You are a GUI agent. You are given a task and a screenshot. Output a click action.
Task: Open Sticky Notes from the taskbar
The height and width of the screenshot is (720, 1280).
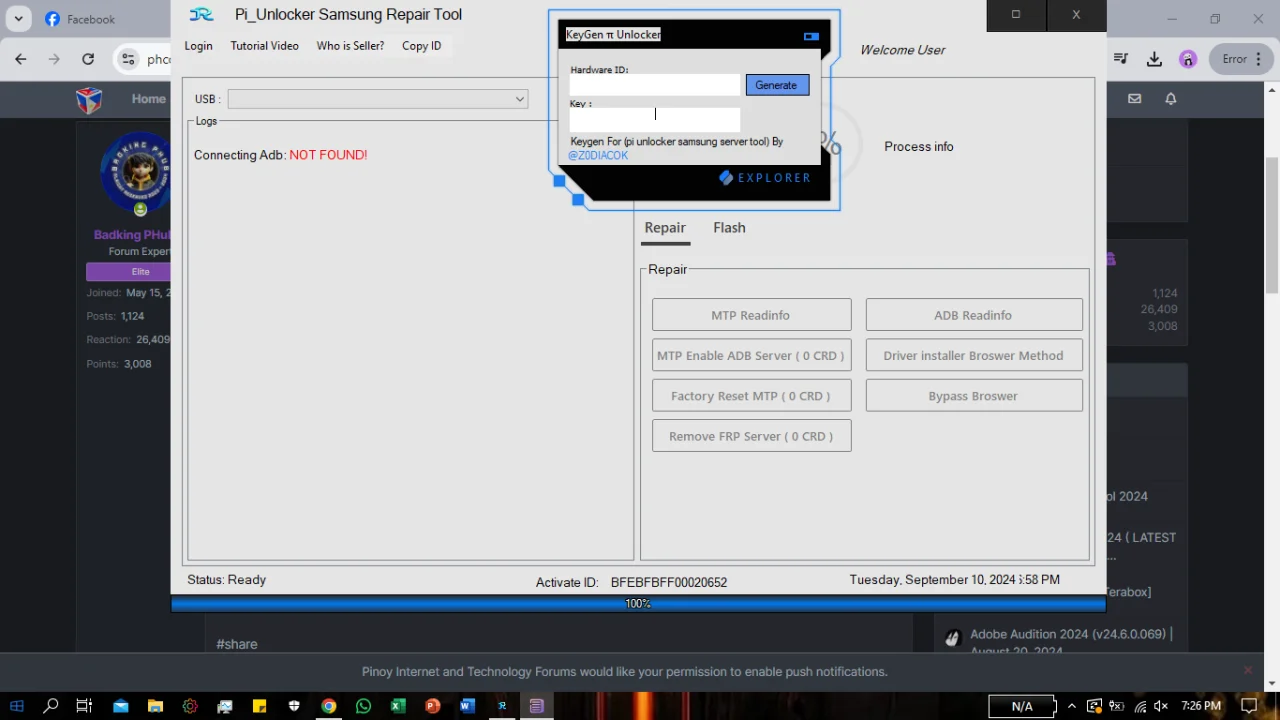259,706
